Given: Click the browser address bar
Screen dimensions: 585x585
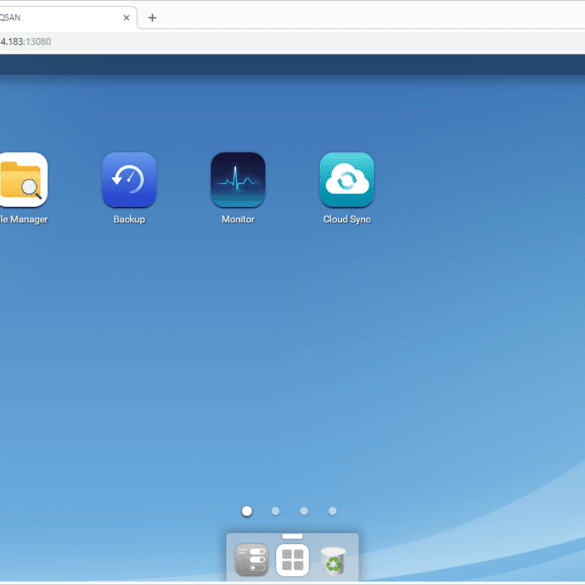Looking at the screenshot, I should 292,41.
